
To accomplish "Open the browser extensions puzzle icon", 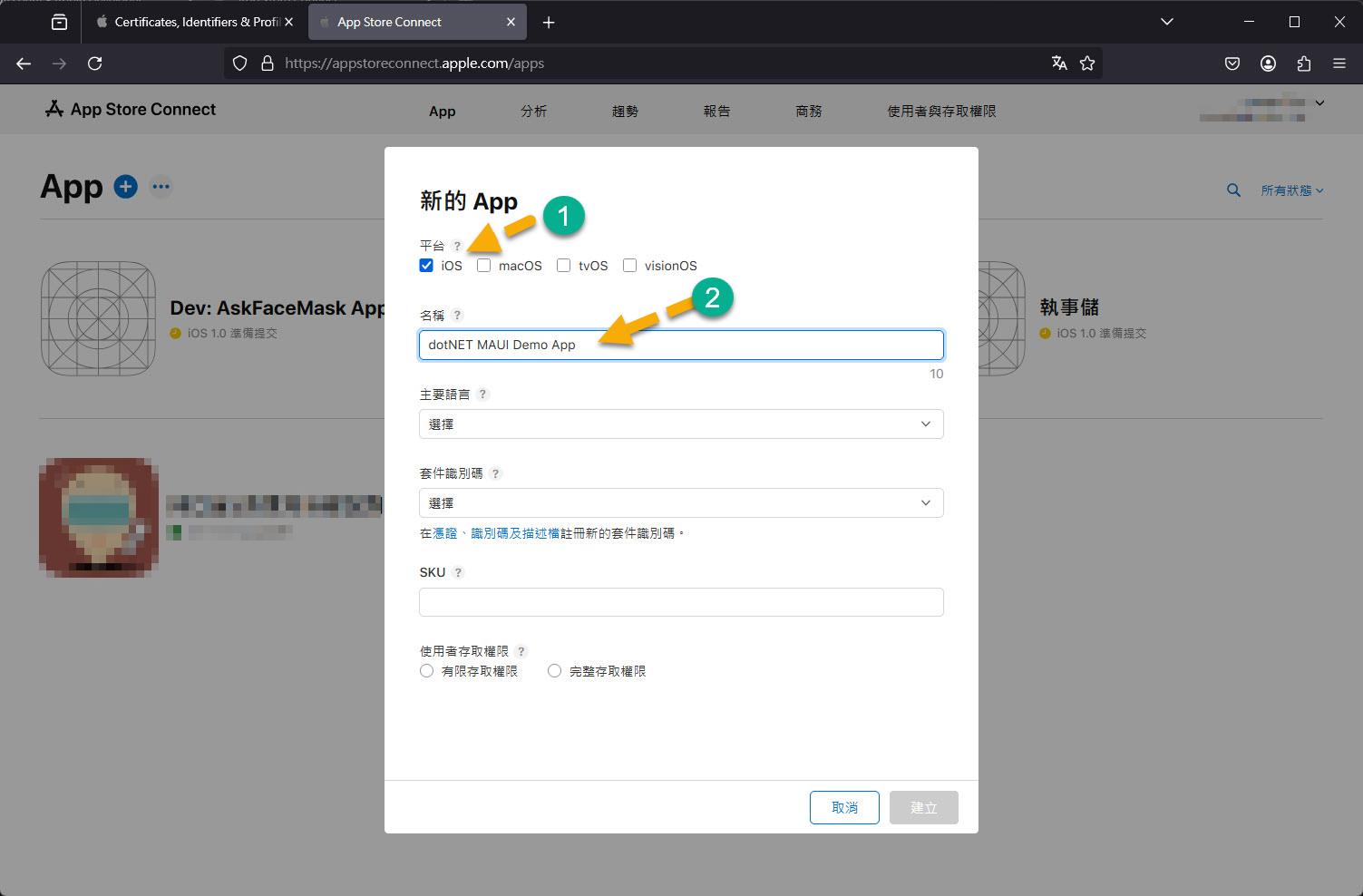I will click(1304, 63).
